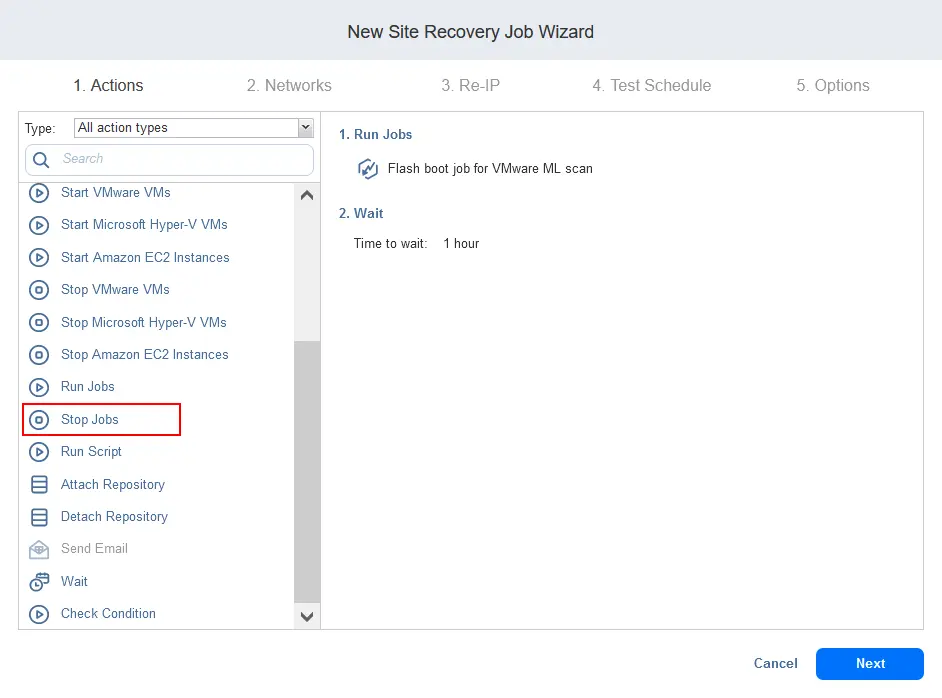Viewport: 942px width, 698px height.
Task: Select the Check Condition action
Action: (108, 614)
